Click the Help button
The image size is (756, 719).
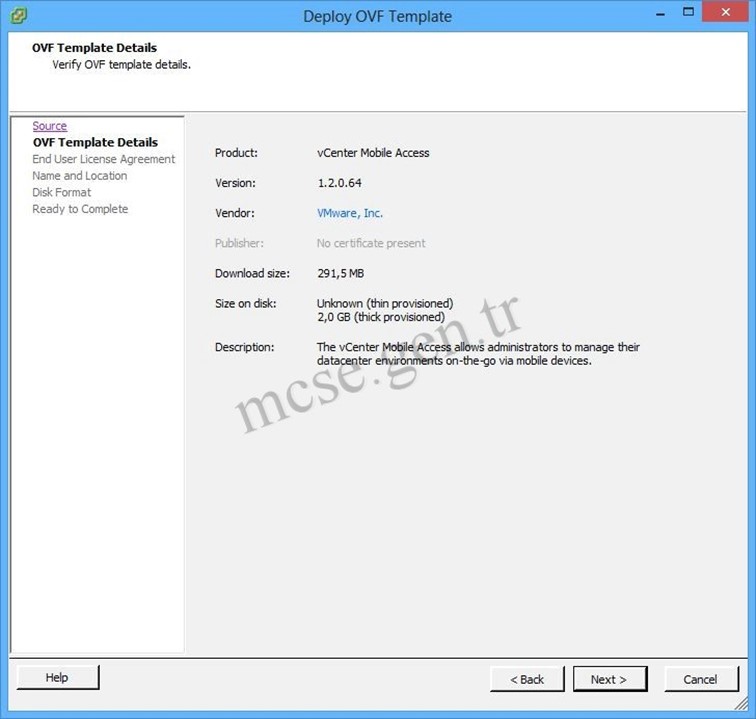pyautogui.click(x=58, y=678)
